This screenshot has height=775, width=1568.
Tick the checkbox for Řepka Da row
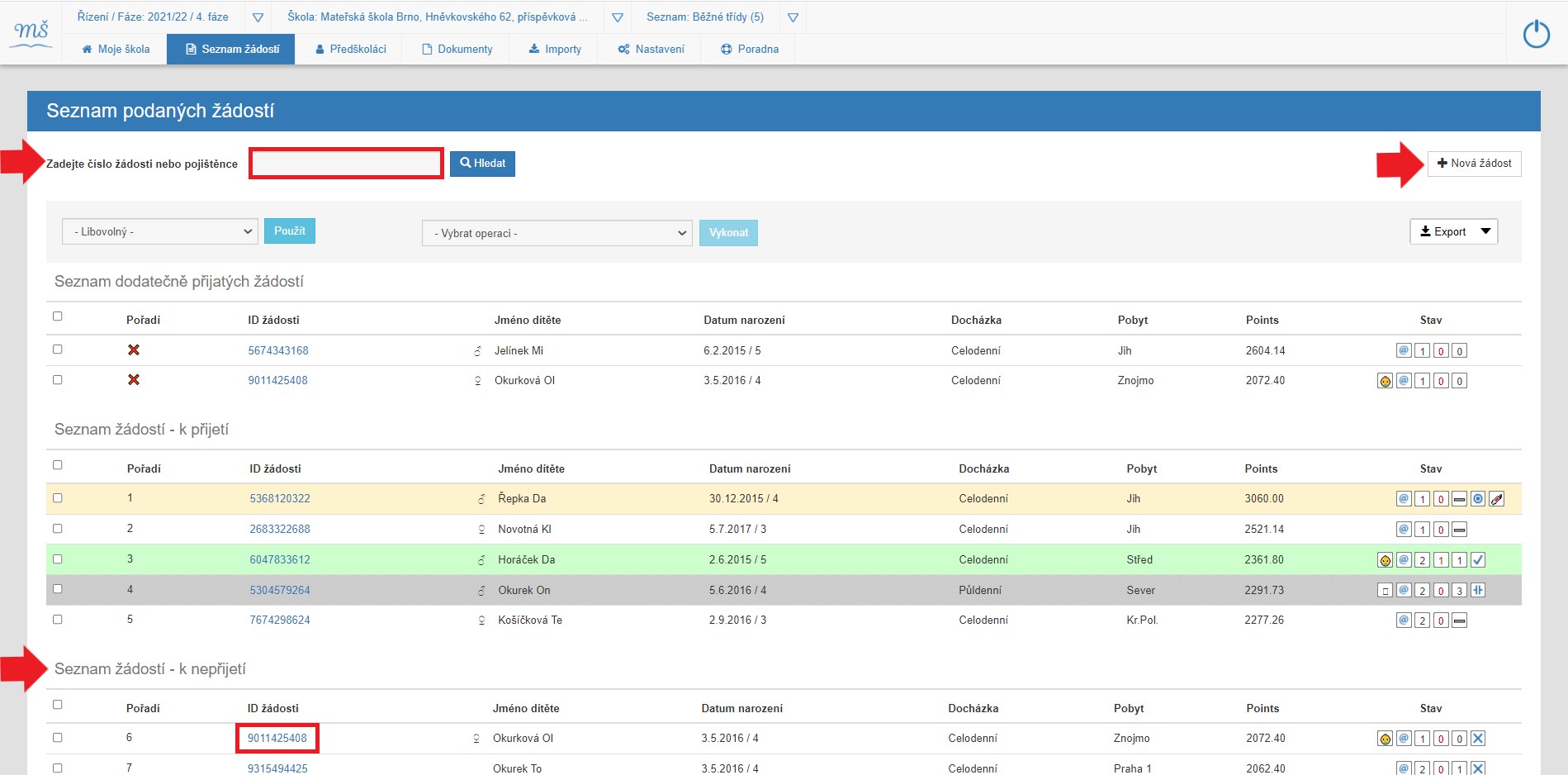[x=58, y=498]
